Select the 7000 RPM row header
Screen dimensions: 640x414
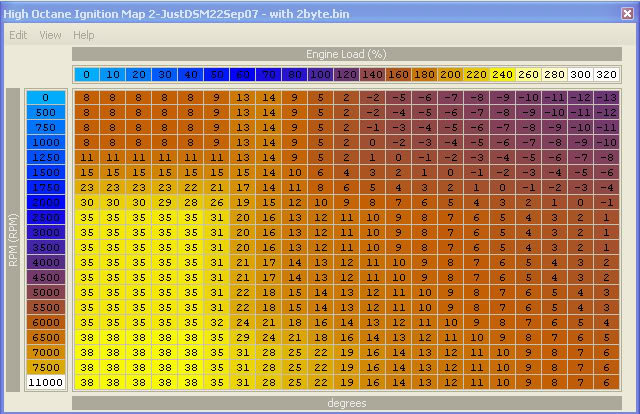pos(46,352)
